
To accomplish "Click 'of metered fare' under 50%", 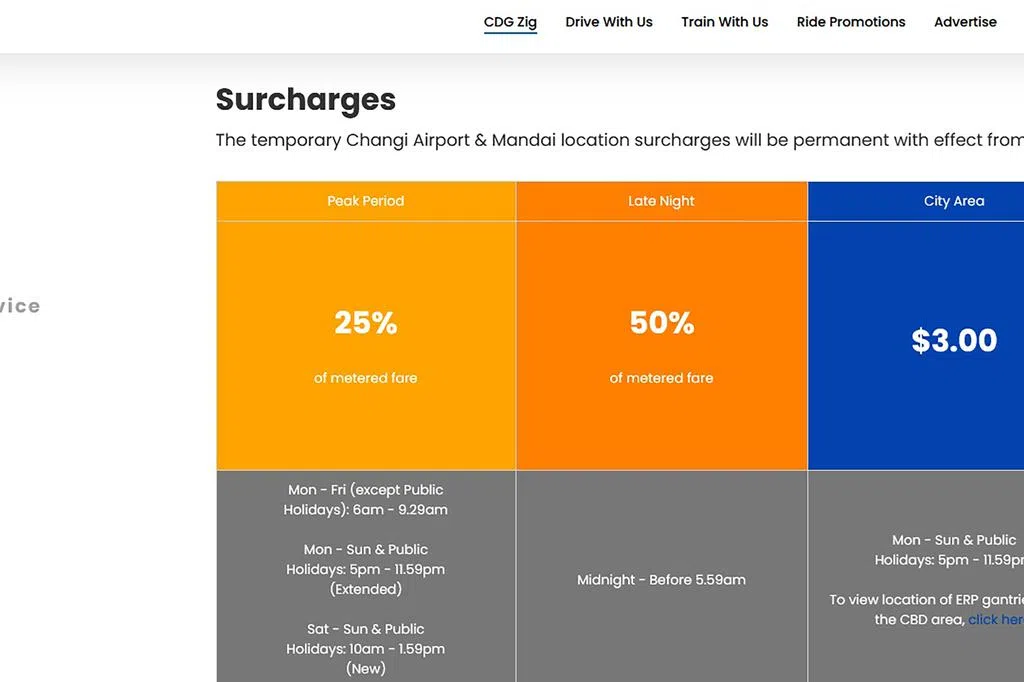I will coord(661,378).
